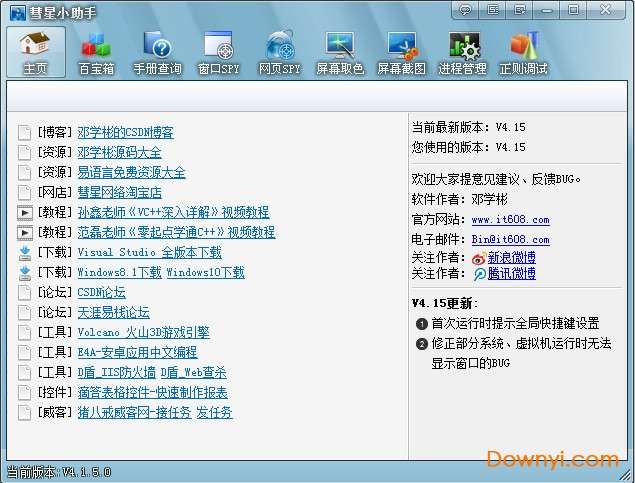Click the 当前最新版本: V4.15 text

[469, 127]
